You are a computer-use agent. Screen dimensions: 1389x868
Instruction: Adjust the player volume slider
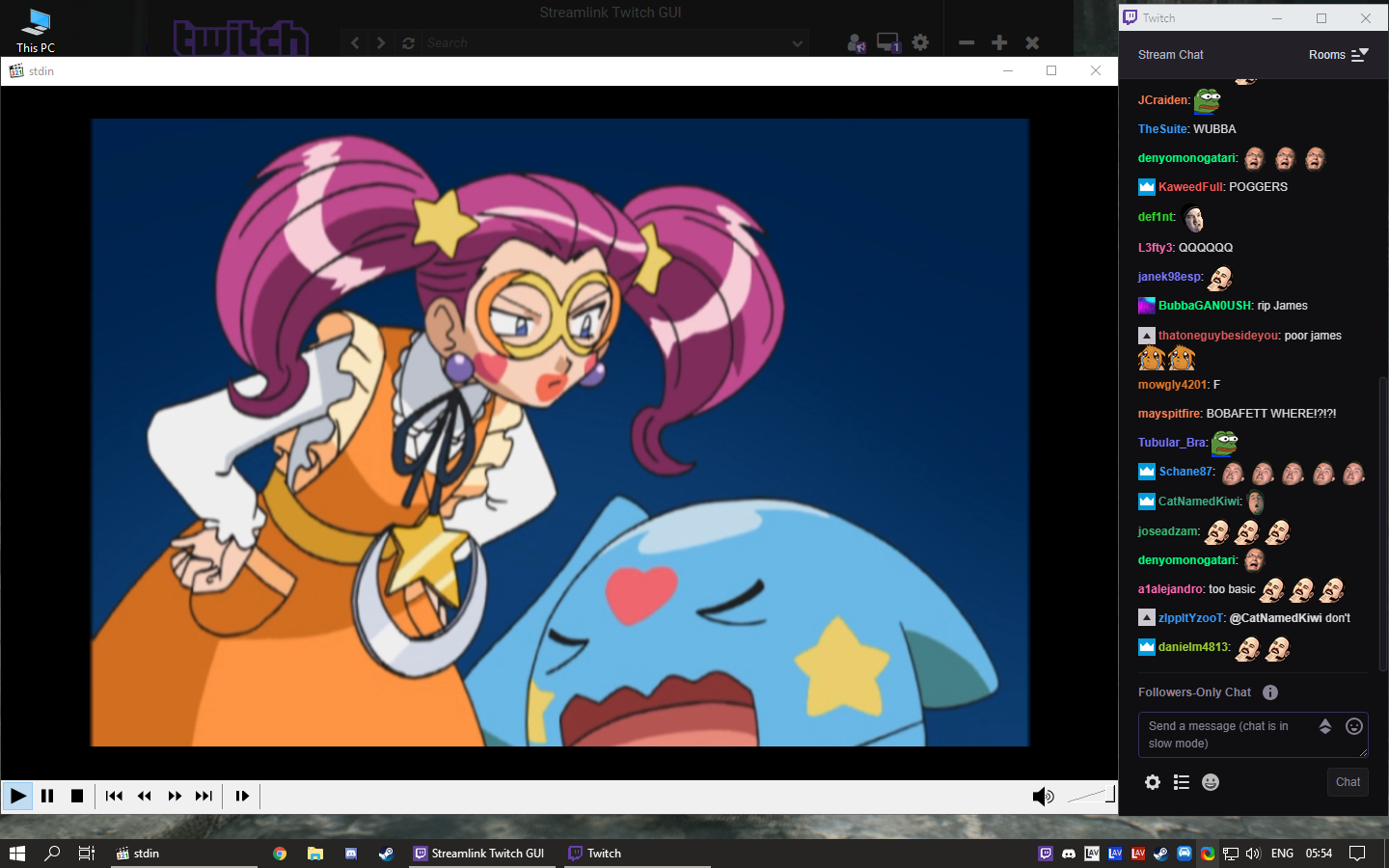(x=1090, y=796)
